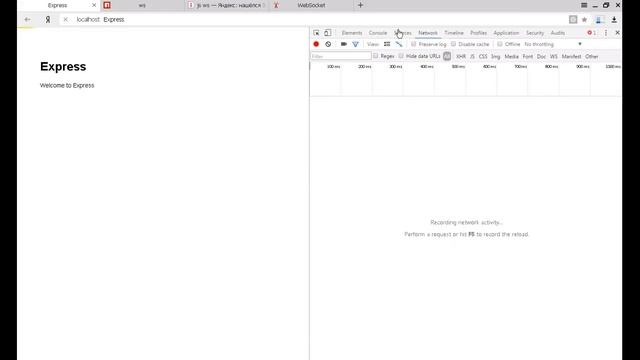Switch to large request rows view
Image resolution: width=640 pixels, height=360 pixels.
387,44
